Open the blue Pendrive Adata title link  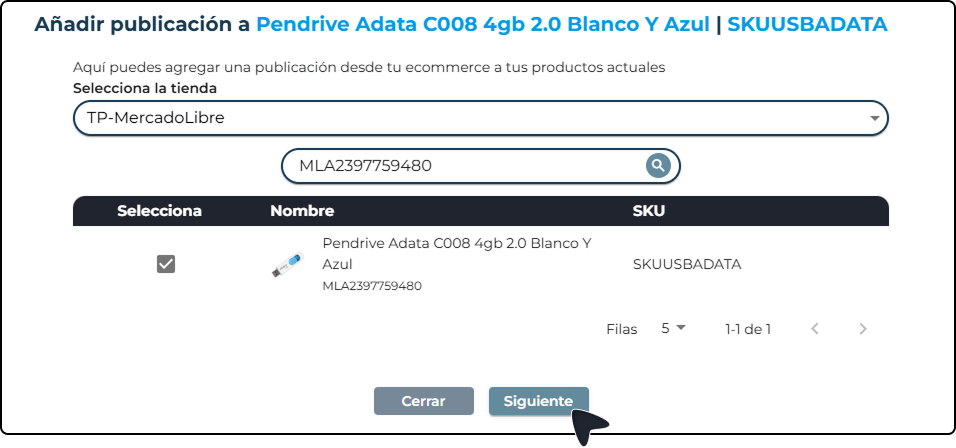coord(483,24)
